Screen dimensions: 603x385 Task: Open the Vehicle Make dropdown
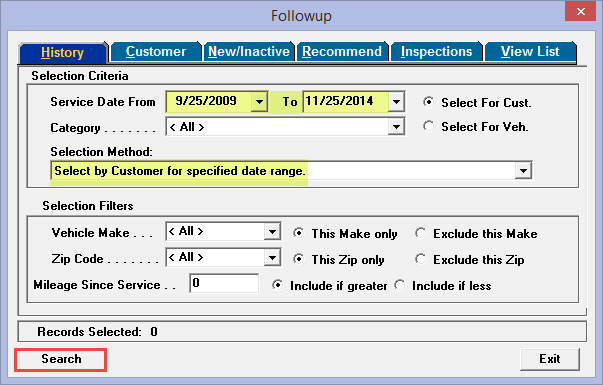click(272, 232)
